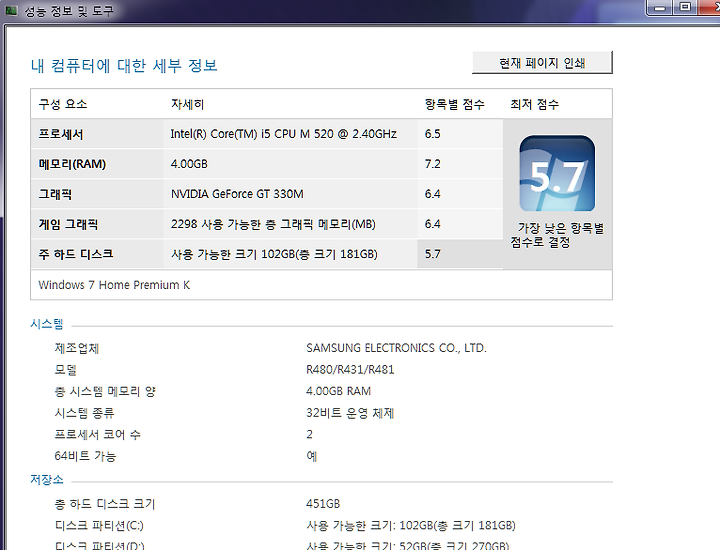Click the 64비트 가능 label
720x550 pixels.
(x=85, y=456)
